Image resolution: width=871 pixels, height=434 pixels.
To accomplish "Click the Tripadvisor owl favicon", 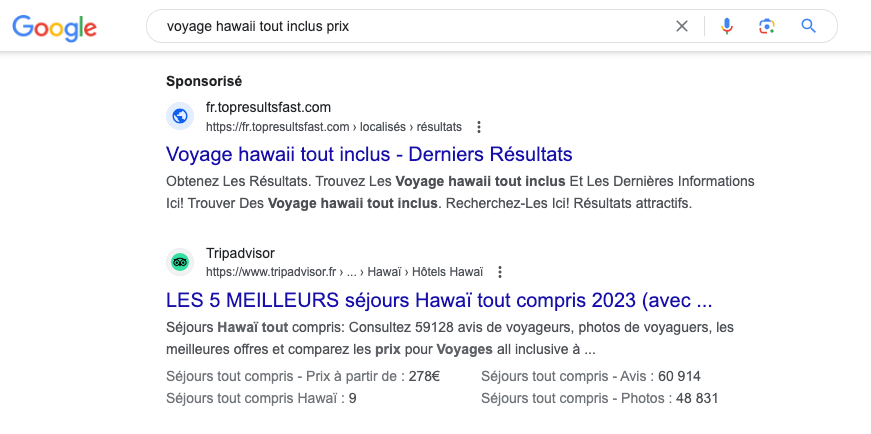I will [x=180, y=262].
